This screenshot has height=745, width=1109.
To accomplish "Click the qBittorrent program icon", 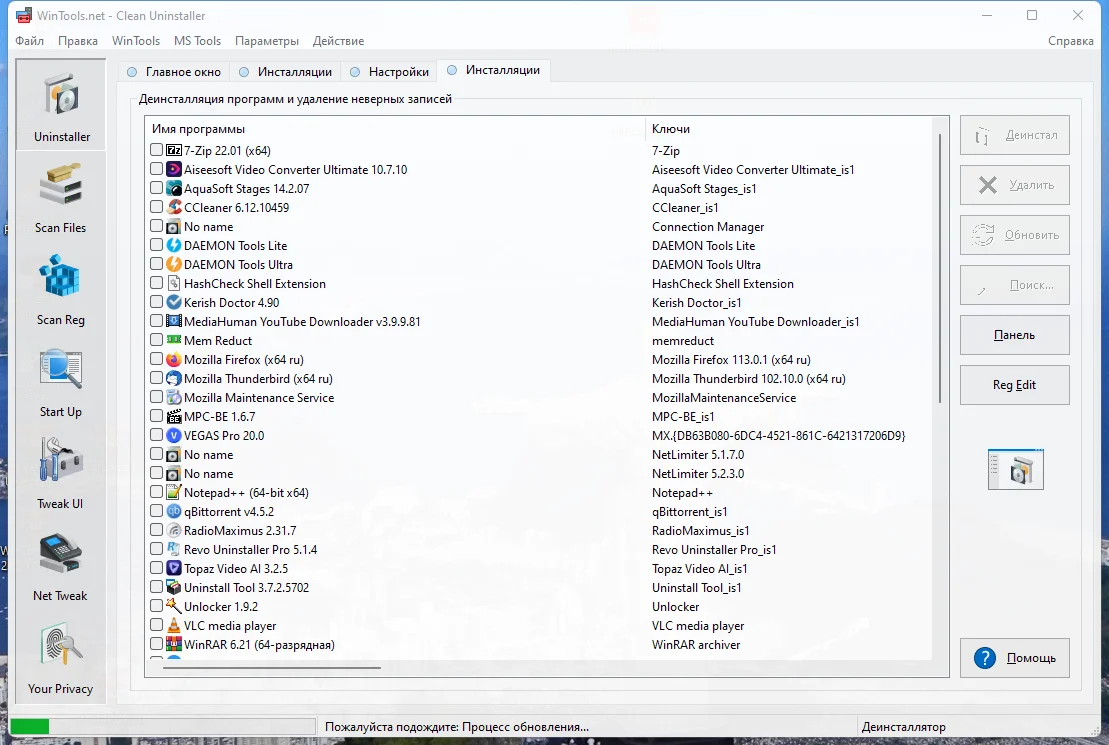I will click(174, 512).
